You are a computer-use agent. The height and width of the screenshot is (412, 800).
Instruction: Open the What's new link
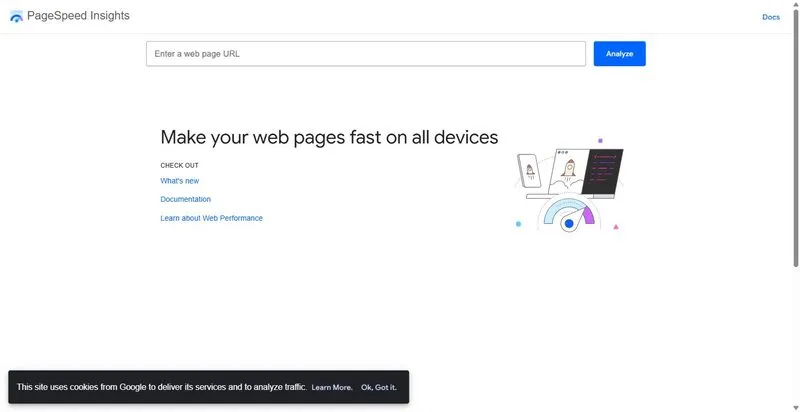tap(180, 181)
